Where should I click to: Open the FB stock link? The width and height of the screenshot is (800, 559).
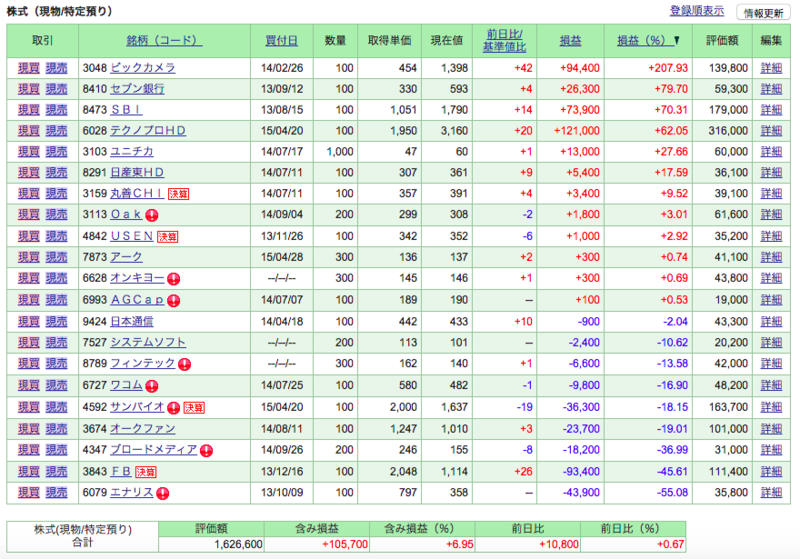click(x=121, y=471)
